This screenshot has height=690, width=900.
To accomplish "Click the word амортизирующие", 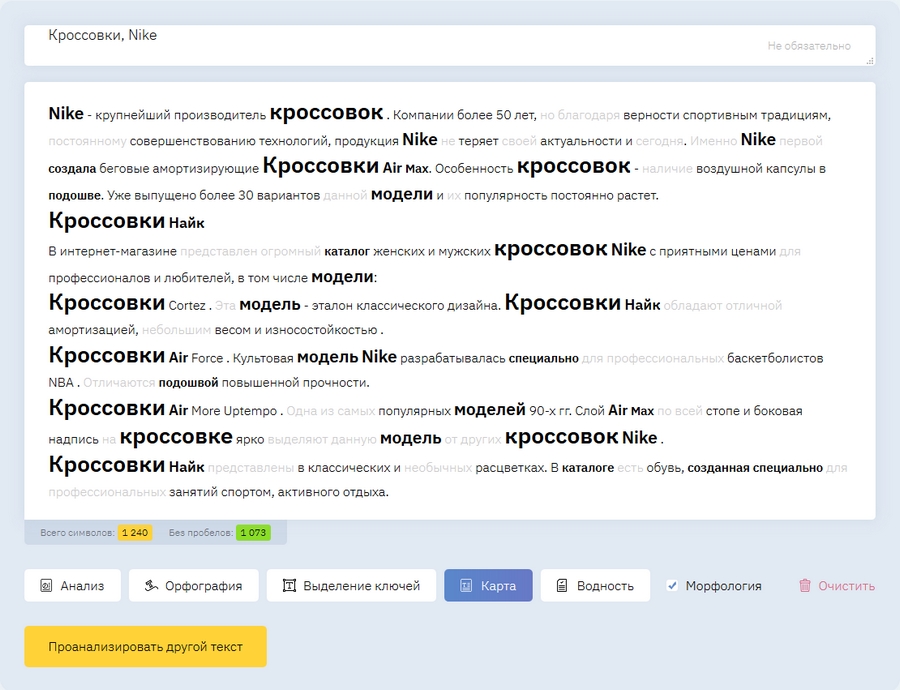I will click(205, 169).
